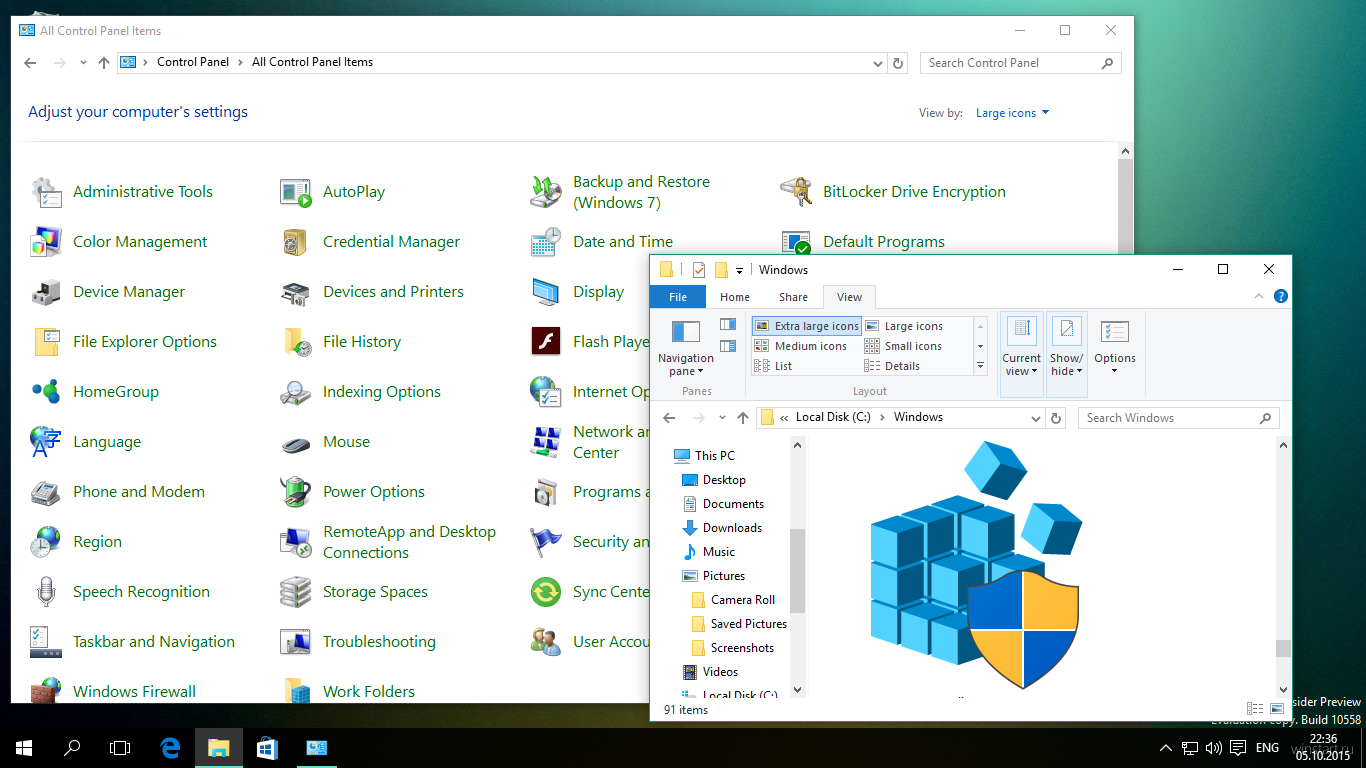The height and width of the screenshot is (768, 1366).
Task: Click the Backup and Restore icon
Action: (546, 192)
